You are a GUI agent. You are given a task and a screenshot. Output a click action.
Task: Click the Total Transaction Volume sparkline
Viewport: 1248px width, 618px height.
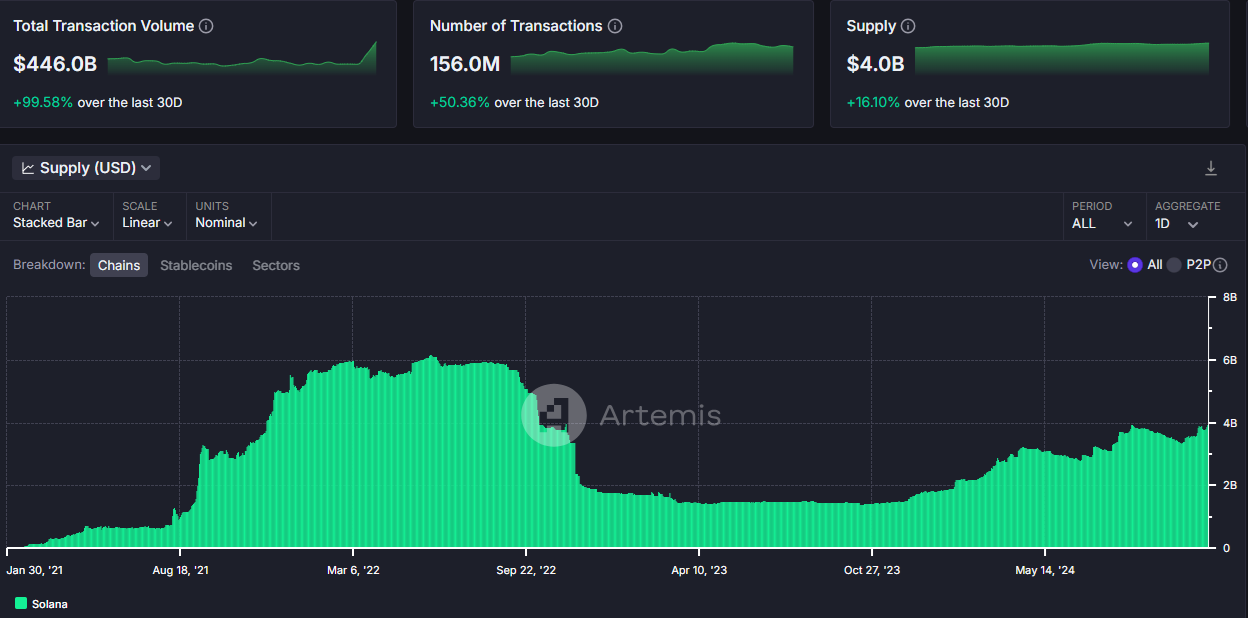(242, 62)
